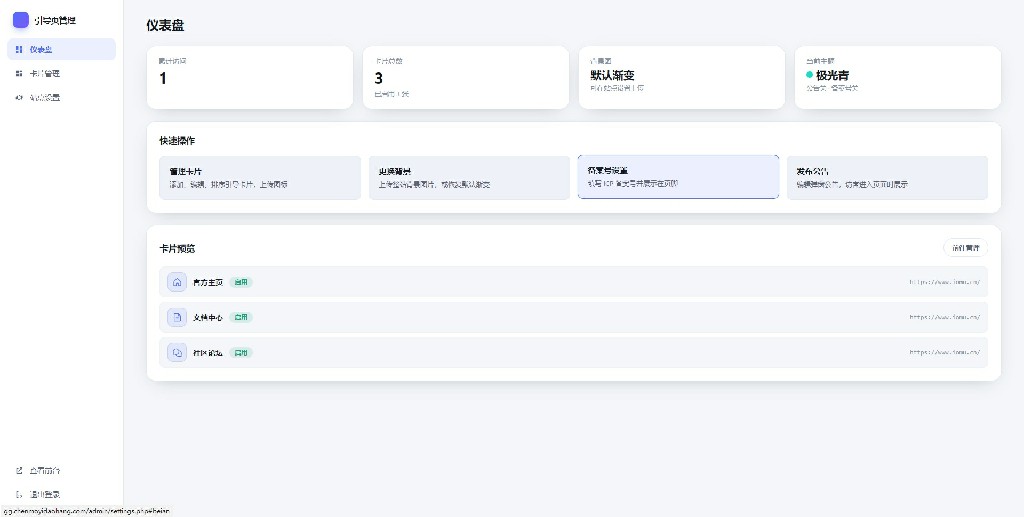
Task: Click the 默认渐变 background stat card
Action: [x=682, y=77]
